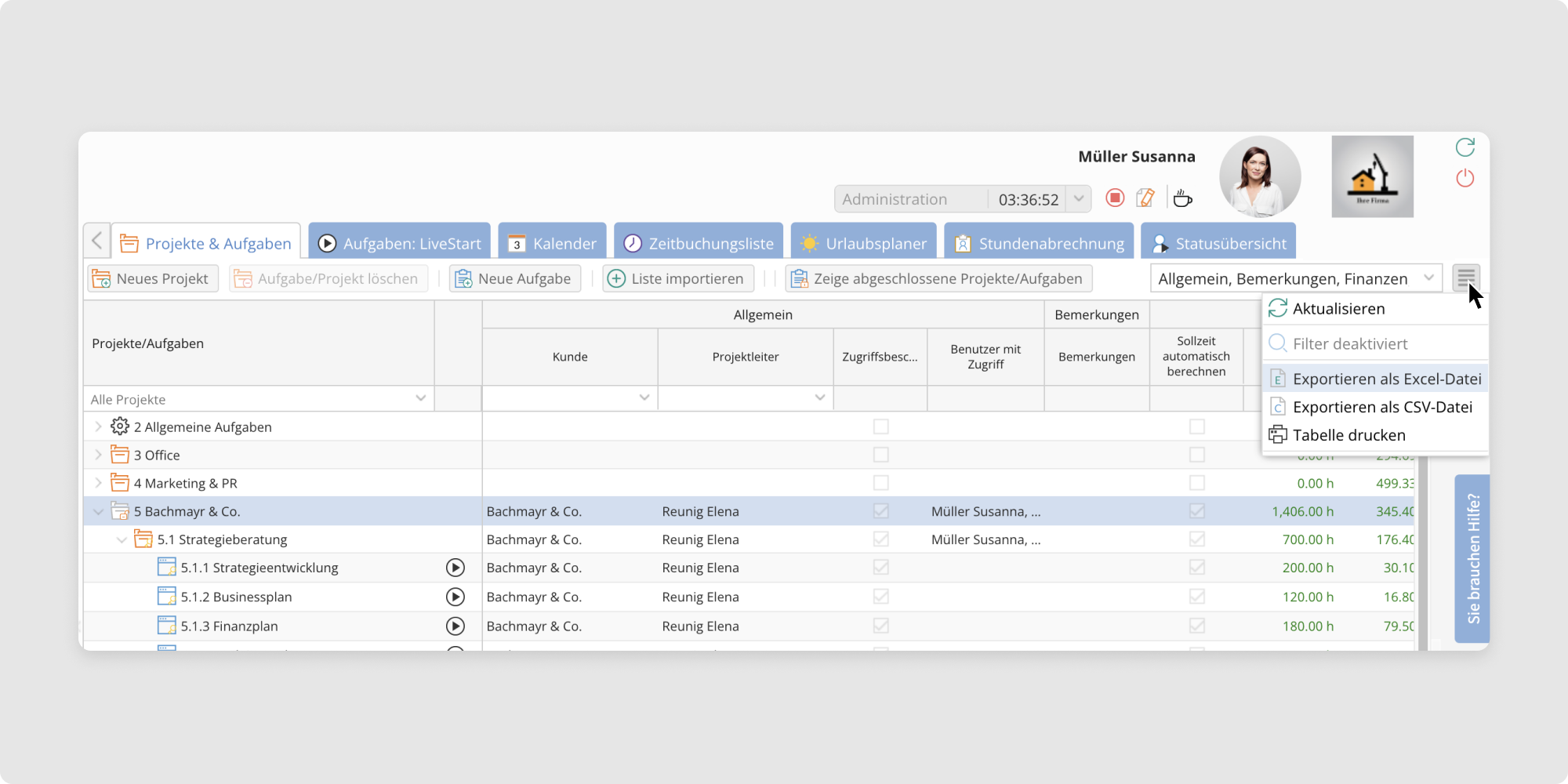
Task: Toggle Sollzeit checkbox for 4 Marketing & PR
Action: click(x=1196, y=483)
